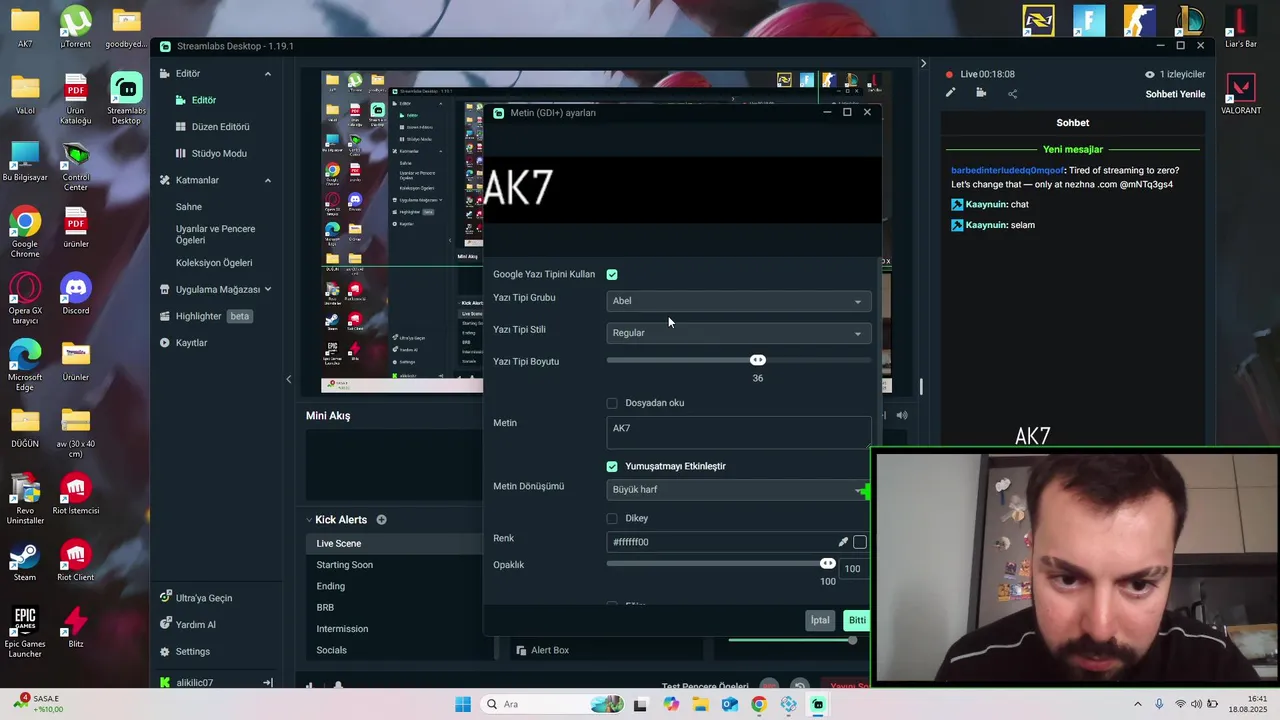Click the Yazı Tipi Boyutu slider handle
This screenshot has width=1280, height=720.
pos(758,360)
